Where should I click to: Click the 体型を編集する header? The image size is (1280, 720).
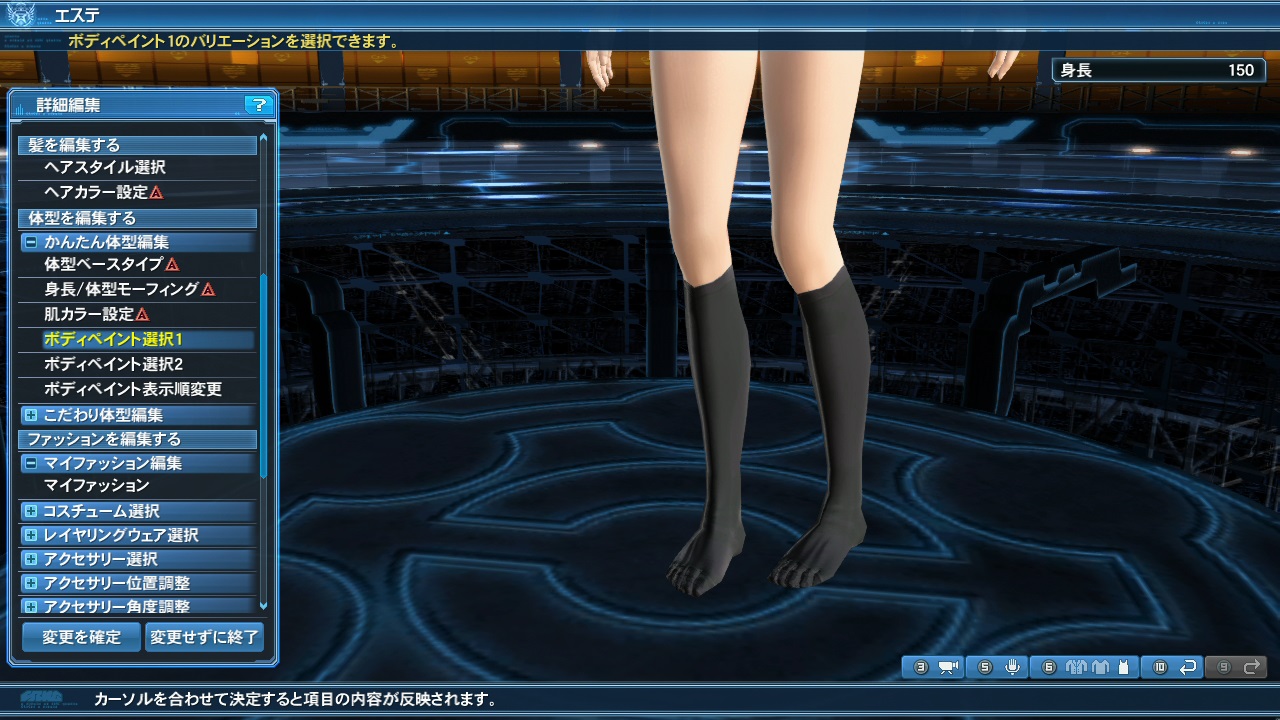coord(137,218)
